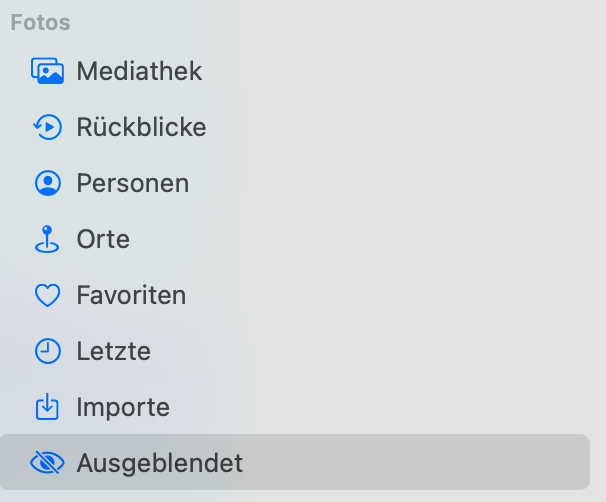Click the Mediathek photo library icon
606x502 pixels.
pos(47,72)
